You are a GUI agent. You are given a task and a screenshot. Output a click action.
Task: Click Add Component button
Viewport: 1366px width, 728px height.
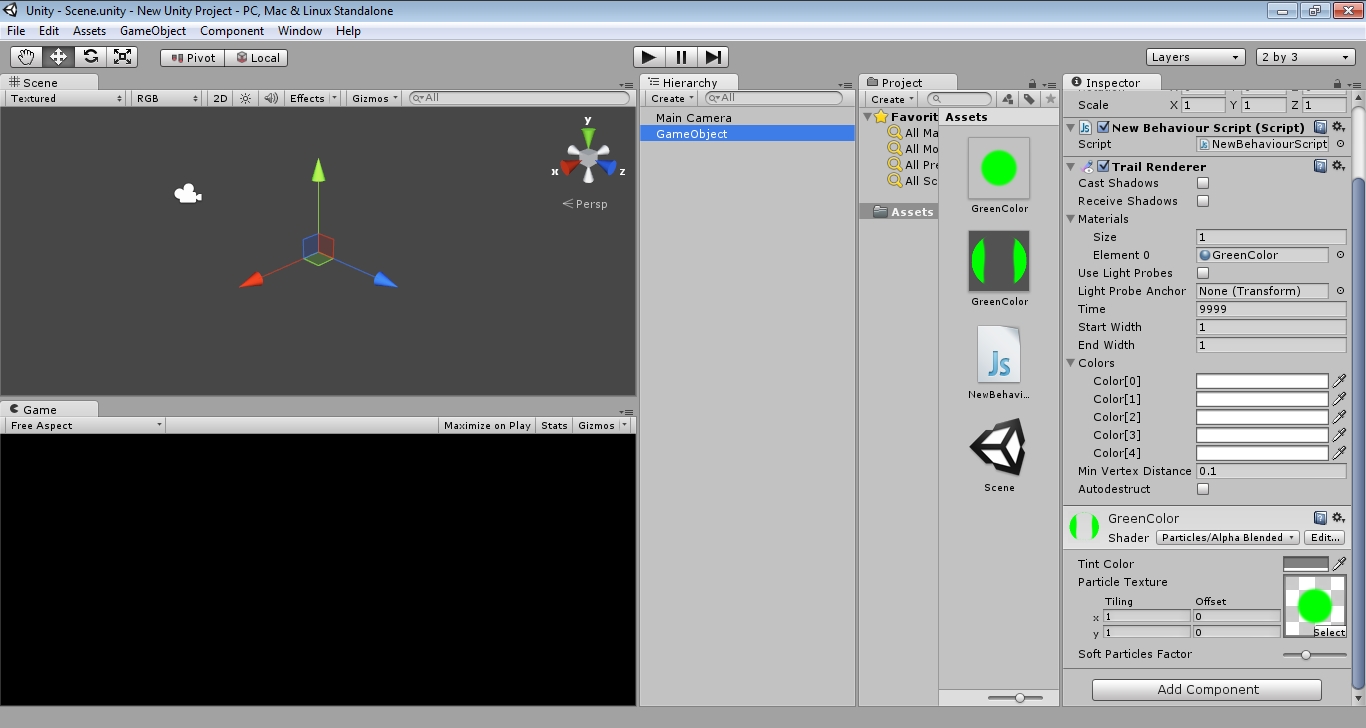[x=1207, y=689]
